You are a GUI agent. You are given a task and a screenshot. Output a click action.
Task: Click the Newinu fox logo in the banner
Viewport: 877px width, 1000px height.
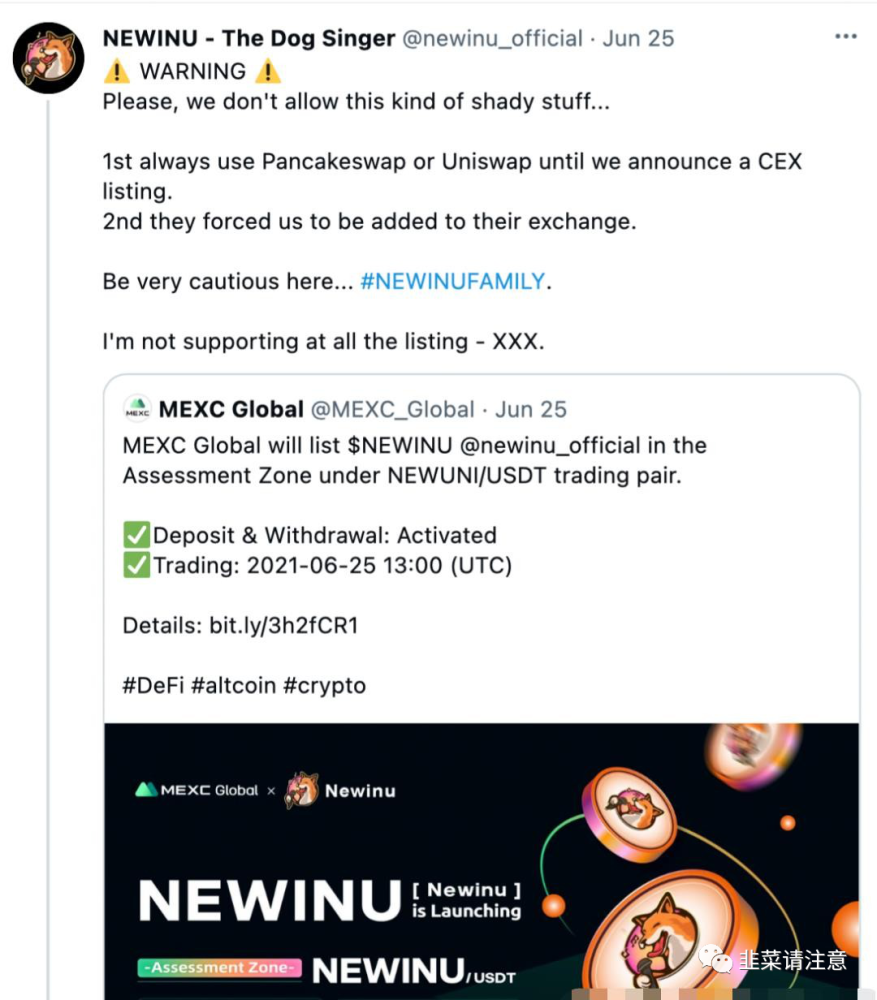(x=302, y=790)
